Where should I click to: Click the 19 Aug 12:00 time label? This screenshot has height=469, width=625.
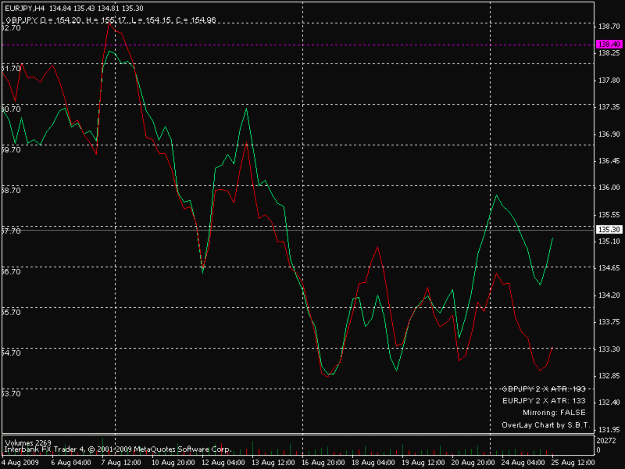[423, 463]
